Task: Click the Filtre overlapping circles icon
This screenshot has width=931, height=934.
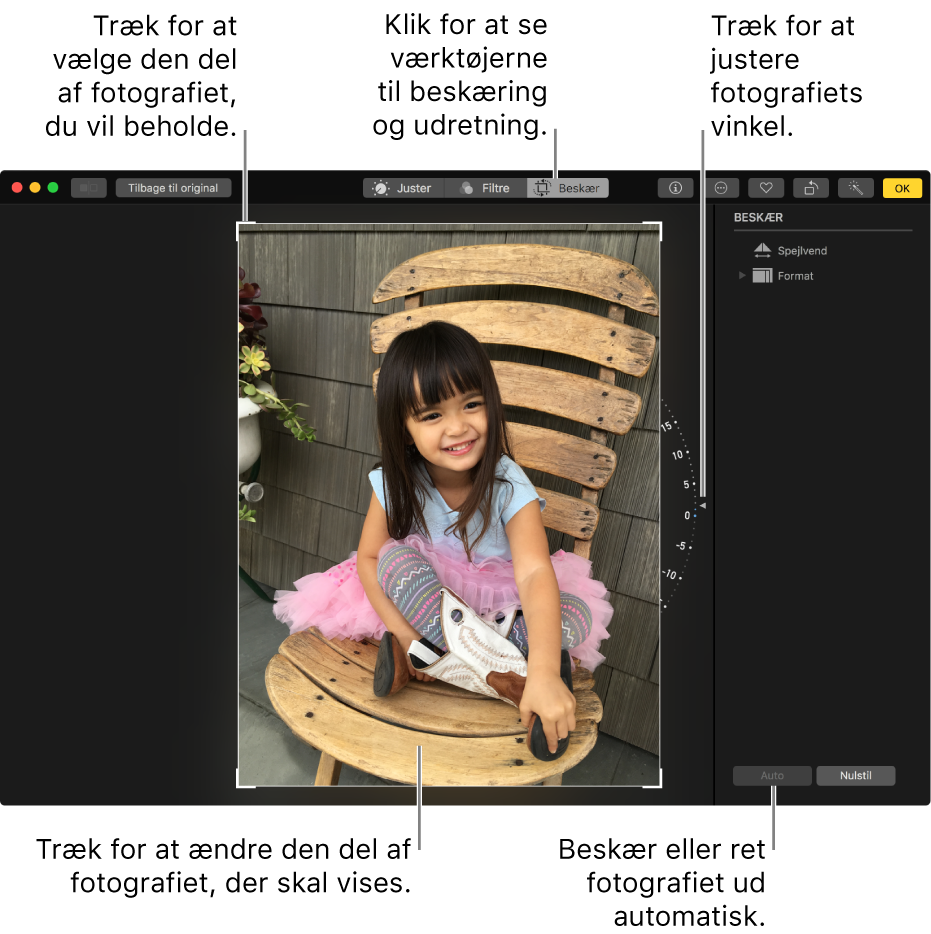Action: tap(466, 188)
